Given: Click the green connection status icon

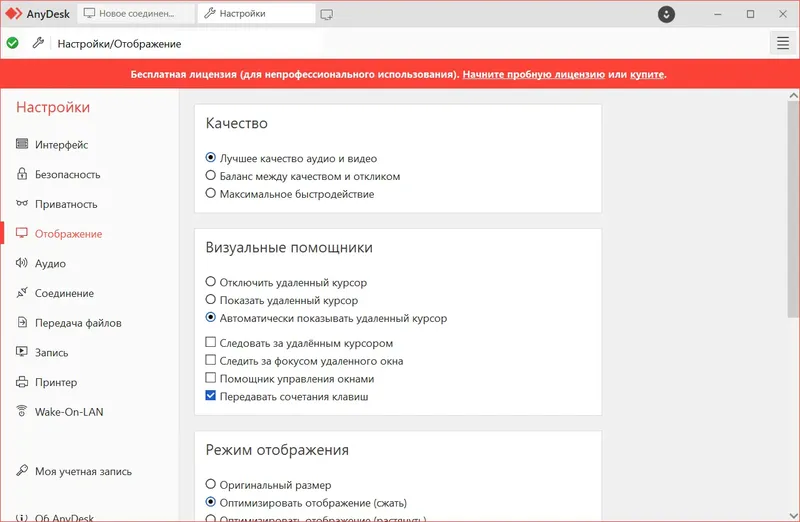Looking at the screenshot, I should tap(12, 43).
